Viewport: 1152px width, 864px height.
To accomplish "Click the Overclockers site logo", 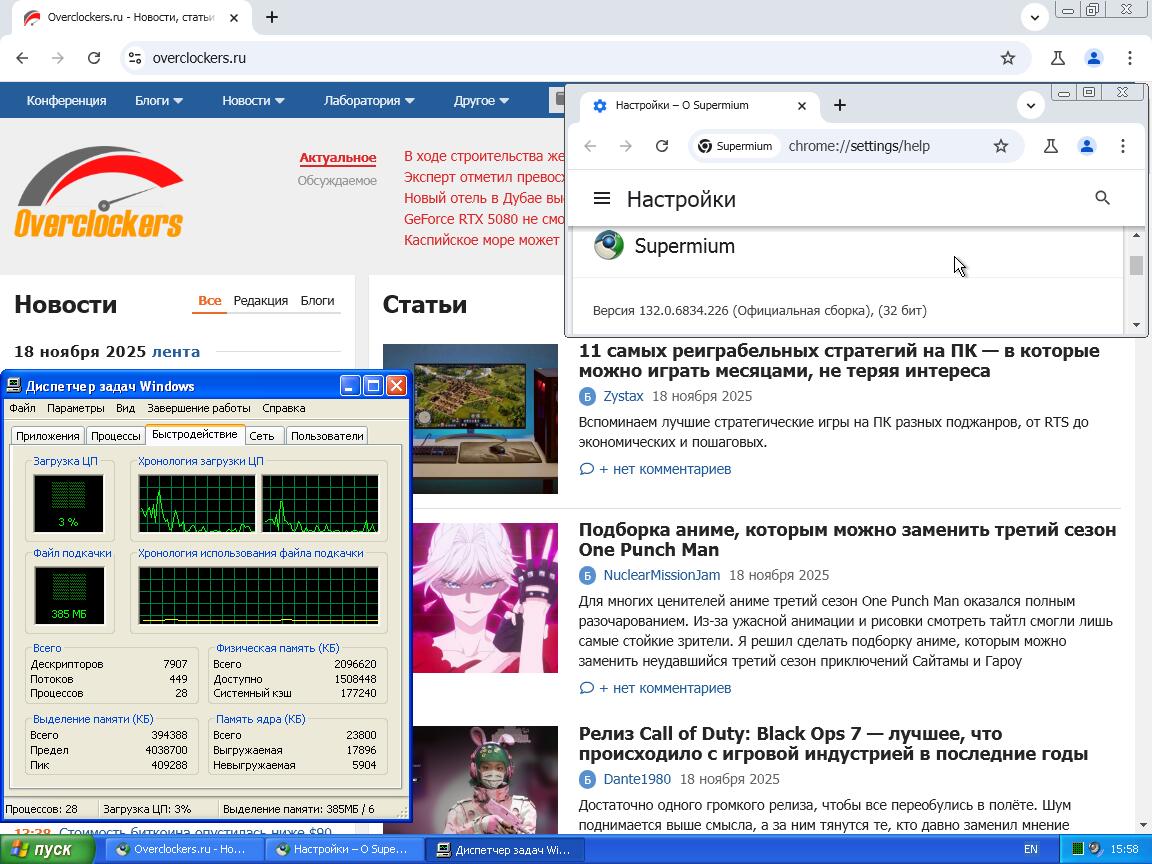I will click(x=99, y=192).
